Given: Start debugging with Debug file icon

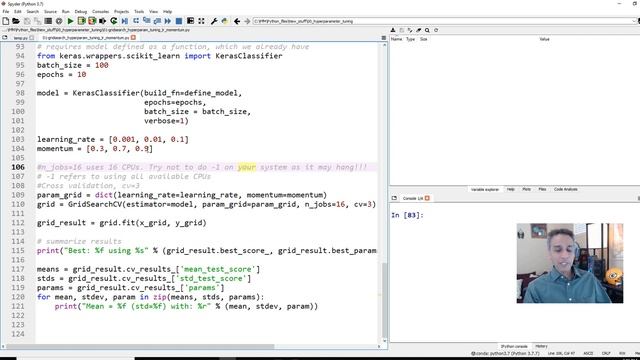Looking at the screenshot, I should [125, 21].
